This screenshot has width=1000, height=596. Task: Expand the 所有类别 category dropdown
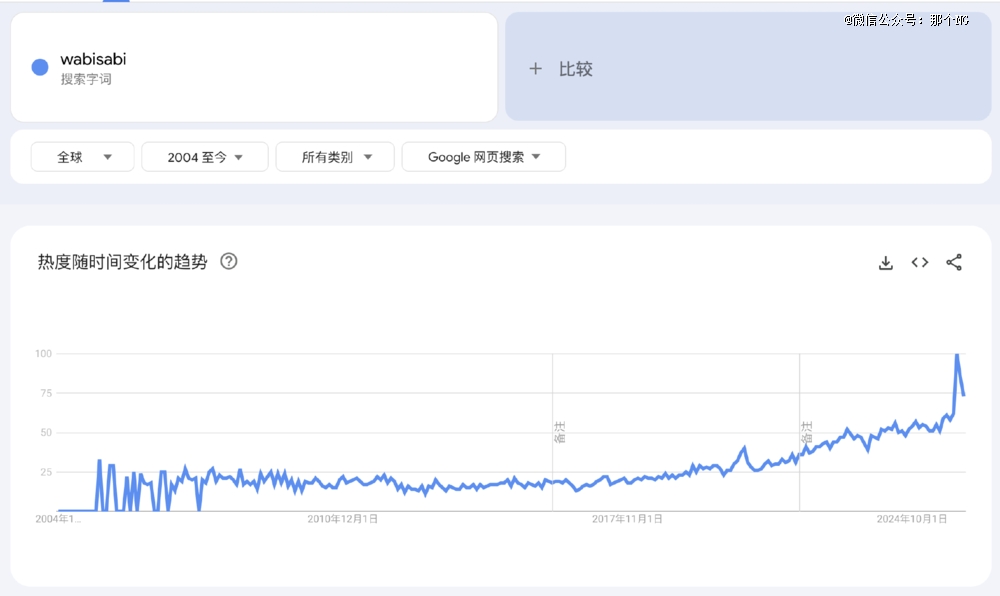pos(335,157)
